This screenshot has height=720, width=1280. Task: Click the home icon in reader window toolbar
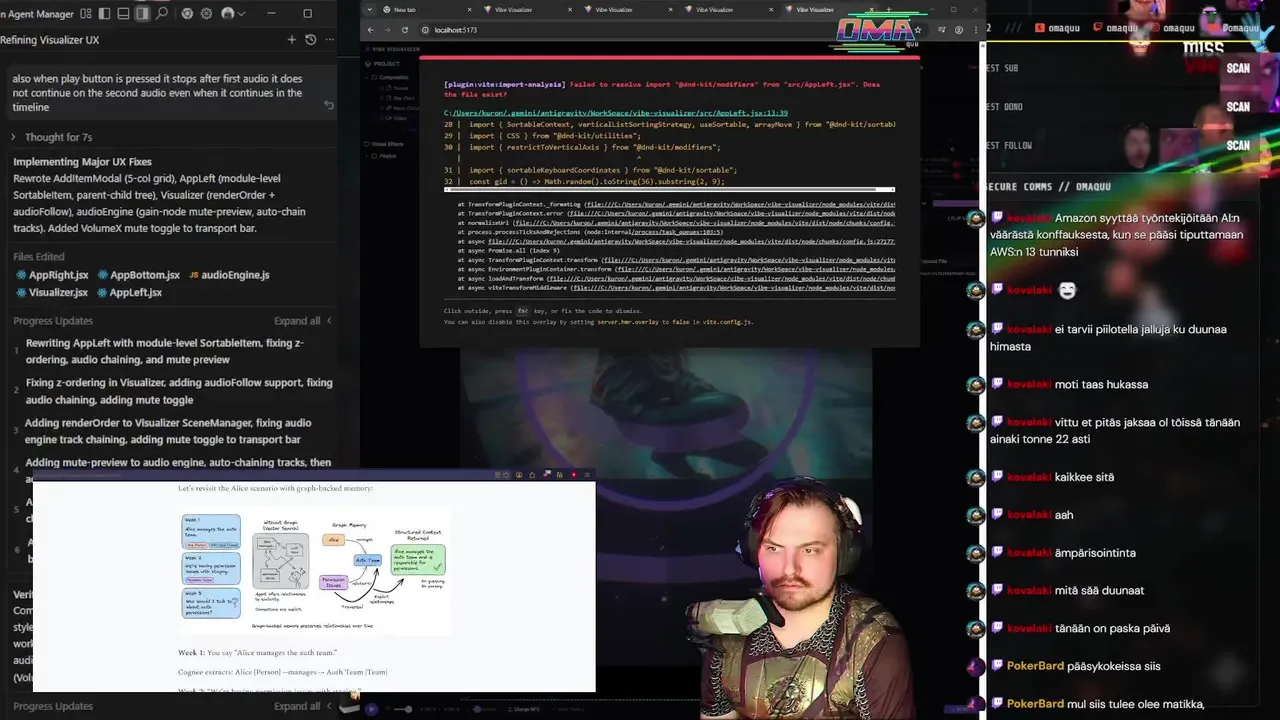[x=532, y=475]
